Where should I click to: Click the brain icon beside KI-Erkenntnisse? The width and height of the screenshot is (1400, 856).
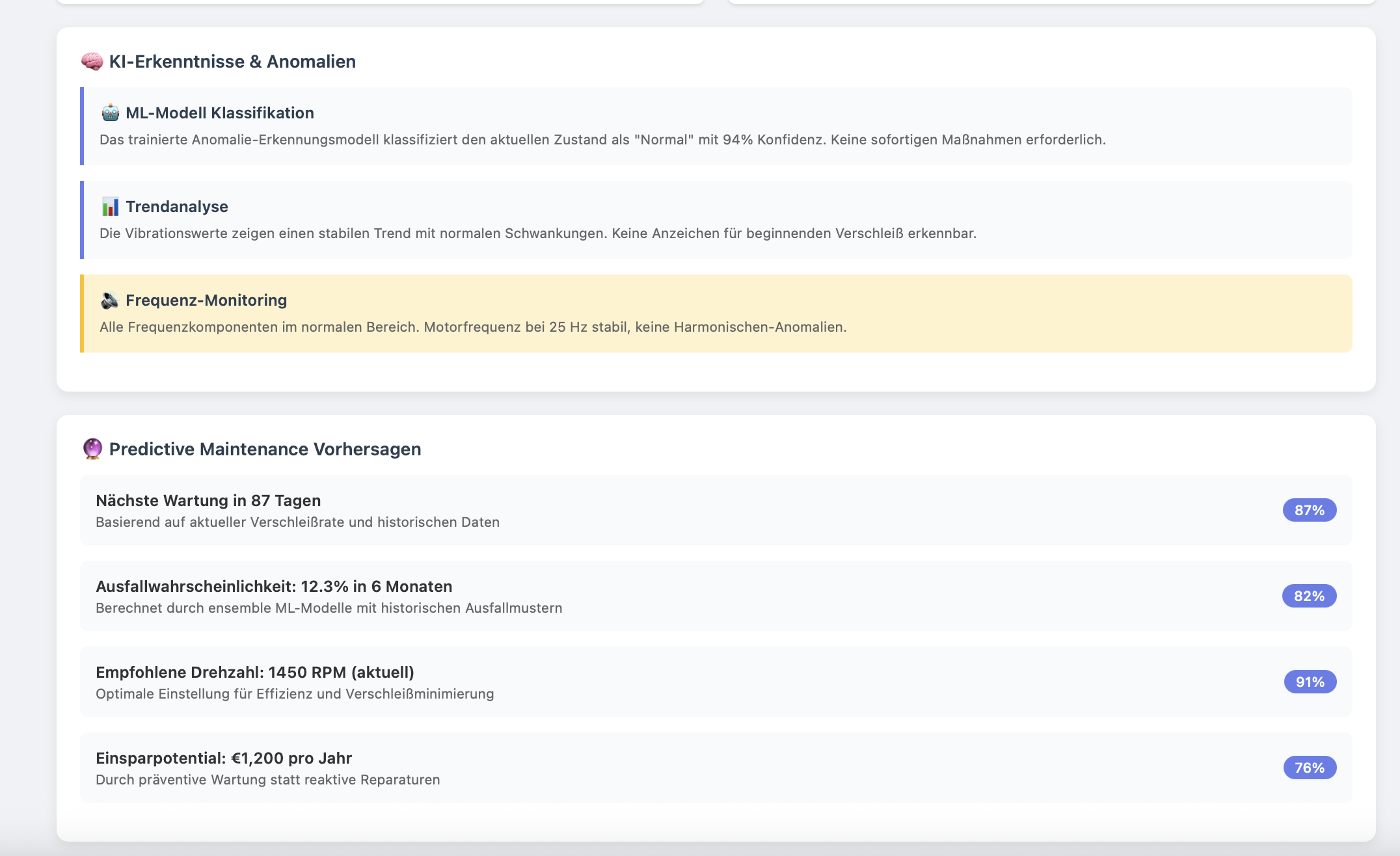click(x=92, y=62)
